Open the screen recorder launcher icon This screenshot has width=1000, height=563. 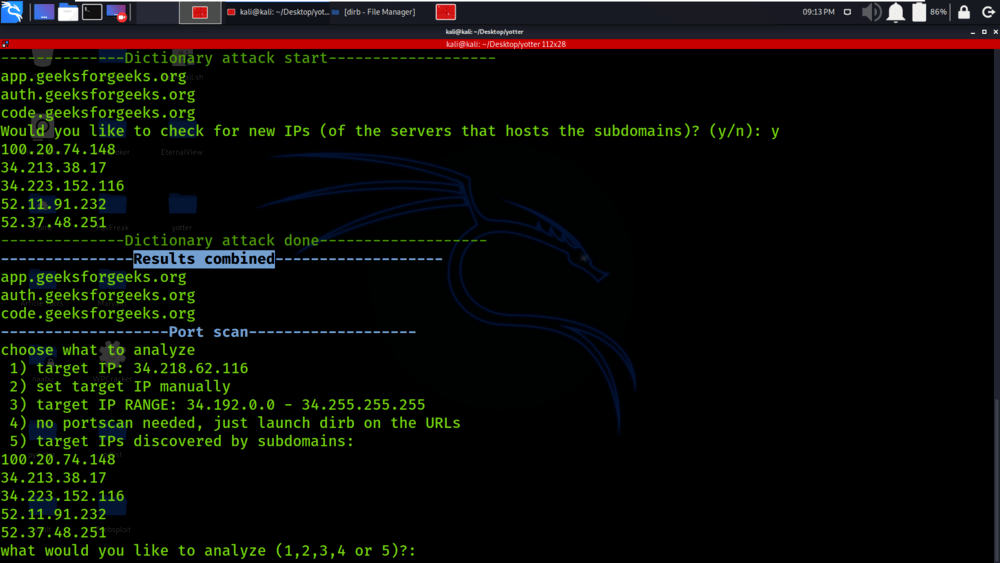click(117, 12)
